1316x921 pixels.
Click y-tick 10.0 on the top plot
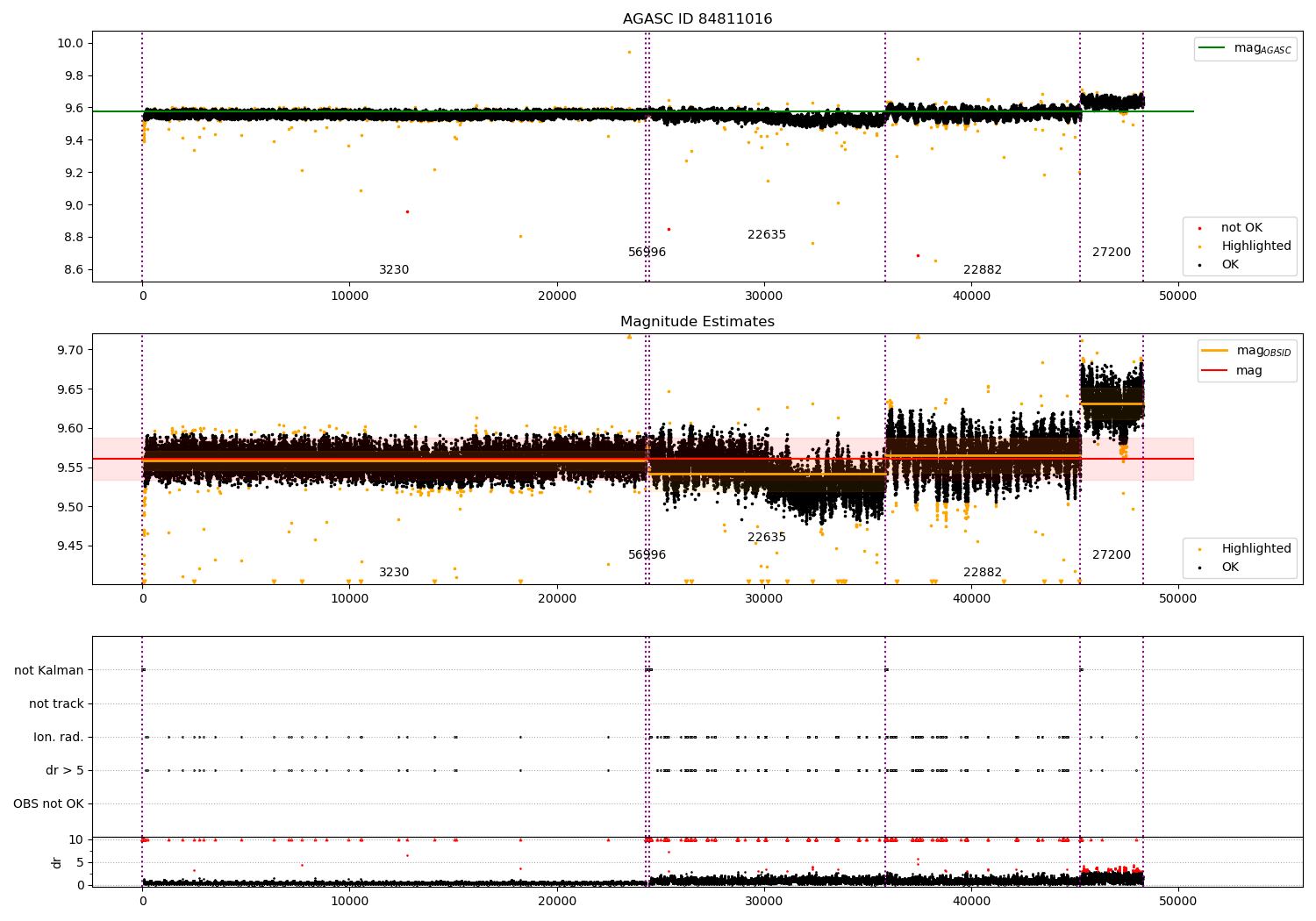69,44
